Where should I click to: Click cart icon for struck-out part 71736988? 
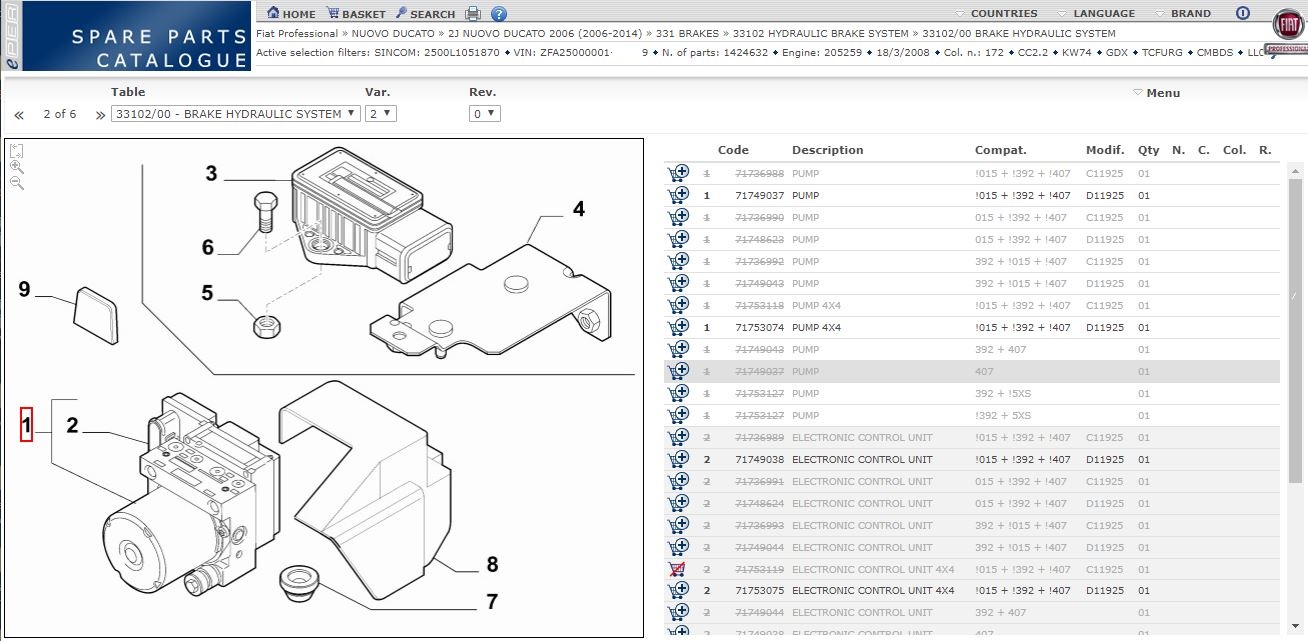click(x=679, y=172)
